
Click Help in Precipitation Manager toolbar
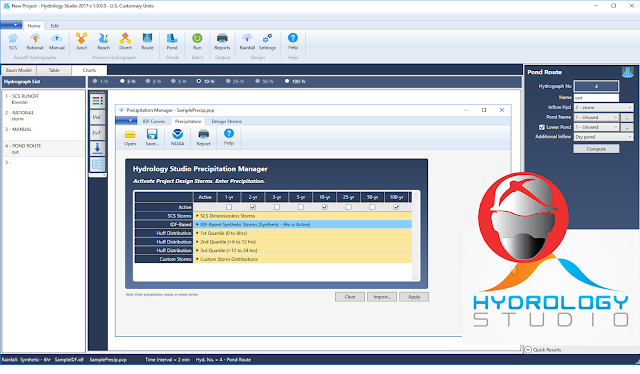coord(229,138)
